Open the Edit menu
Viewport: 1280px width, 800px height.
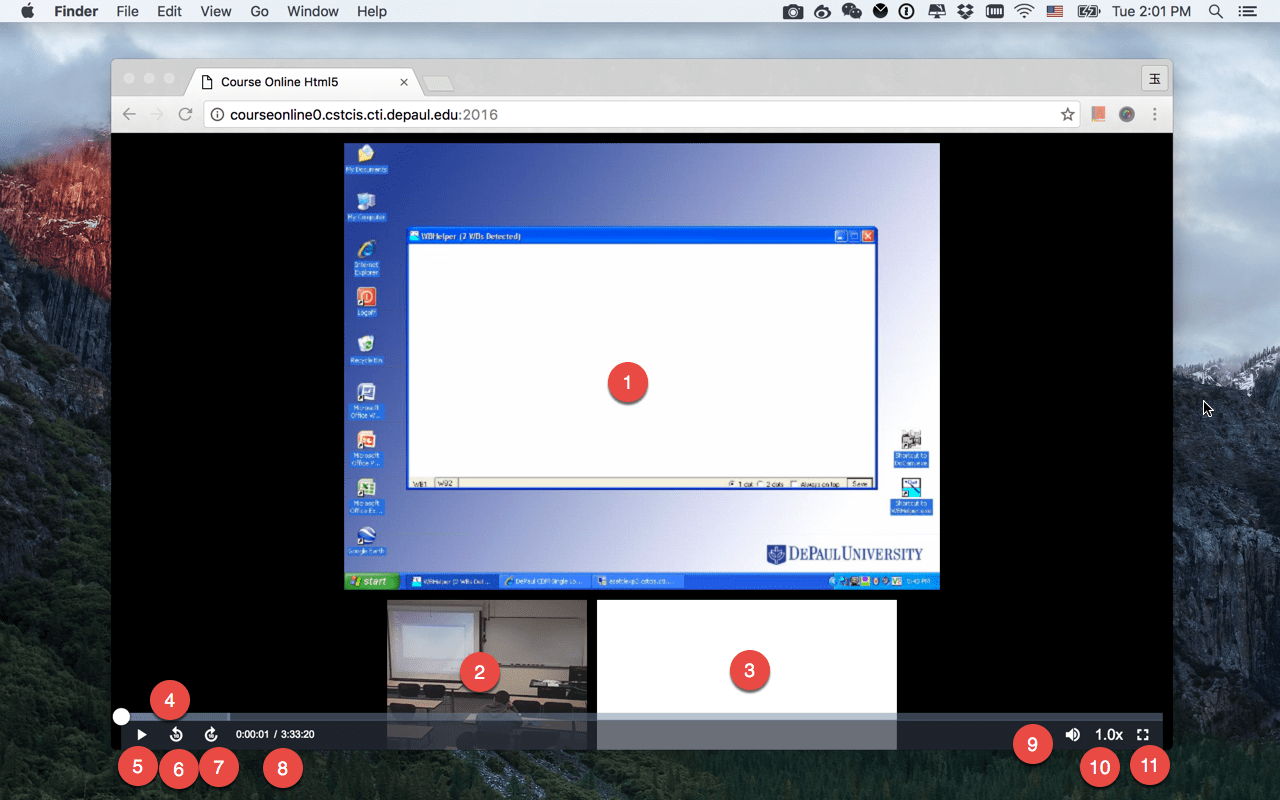click(x=169, y=11)
